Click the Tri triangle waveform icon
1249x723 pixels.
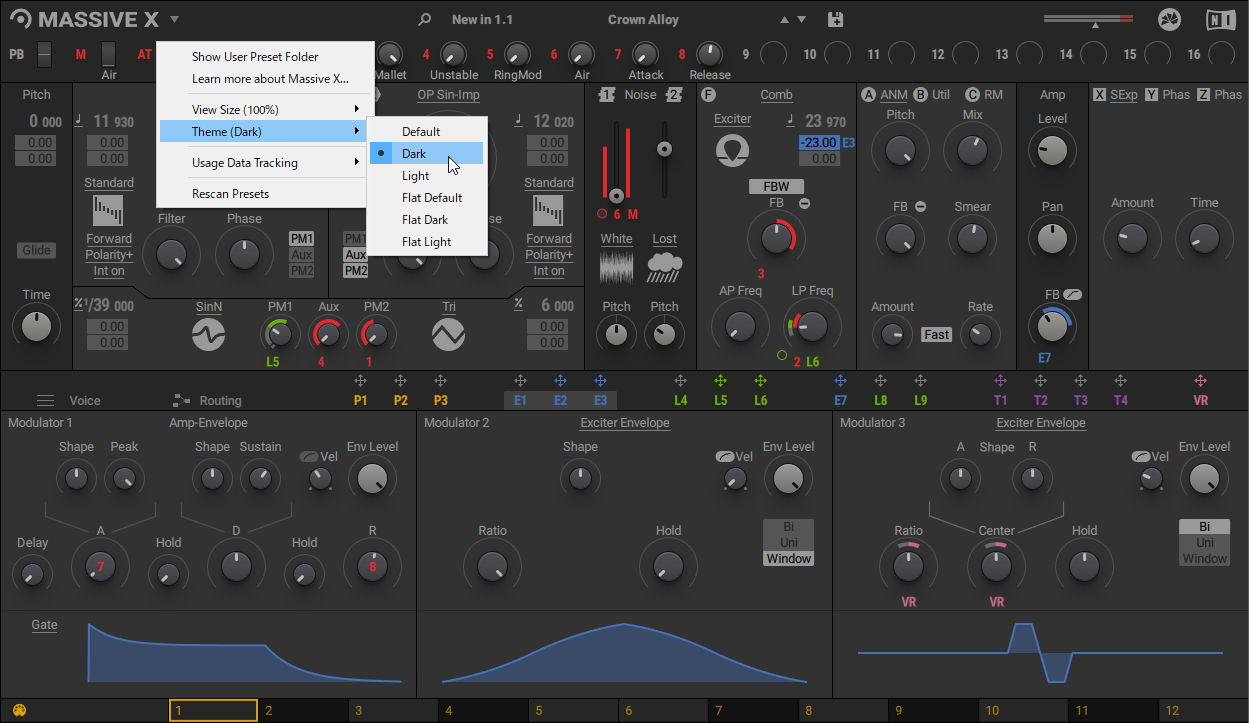pyautogui.click(x=448, y=334)
